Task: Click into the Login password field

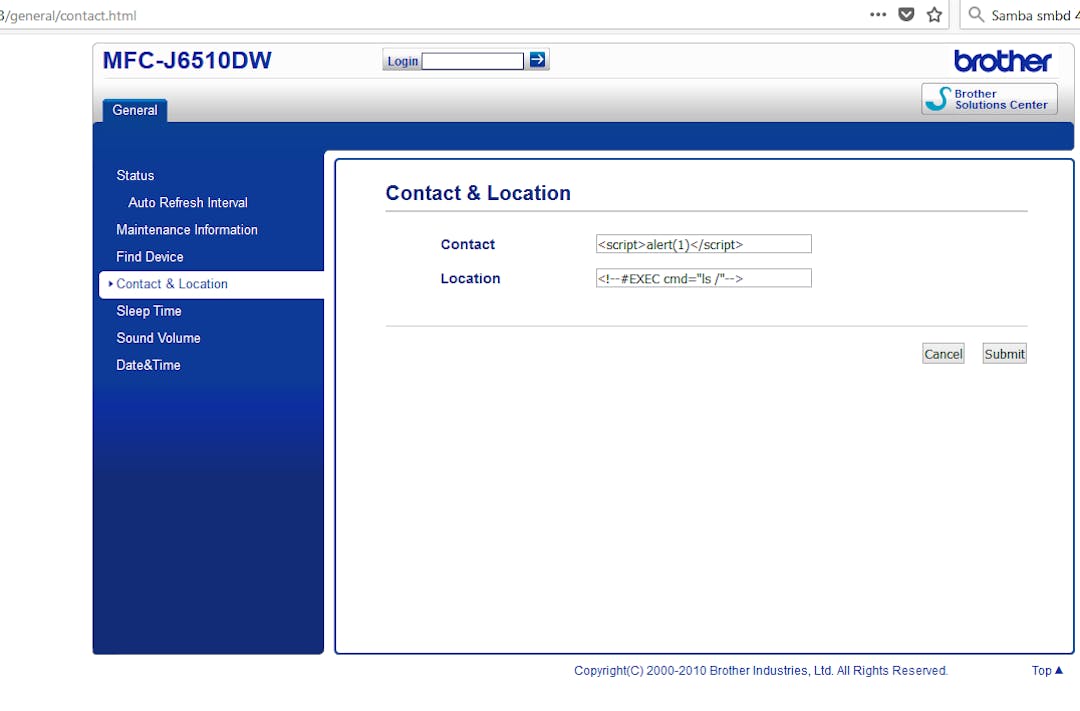Action: (472, 61)
